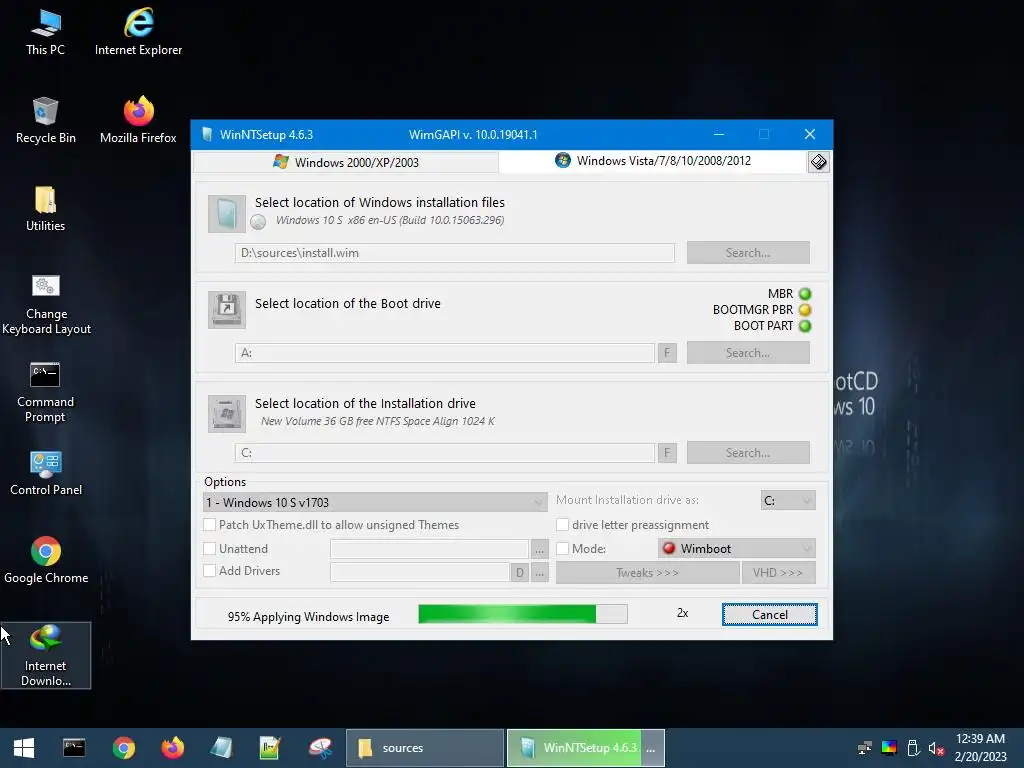The width and height of the screenshot is (1024, 768).
Task: Click the browse button for Add Drivers path
Action: tap(539, 573)
